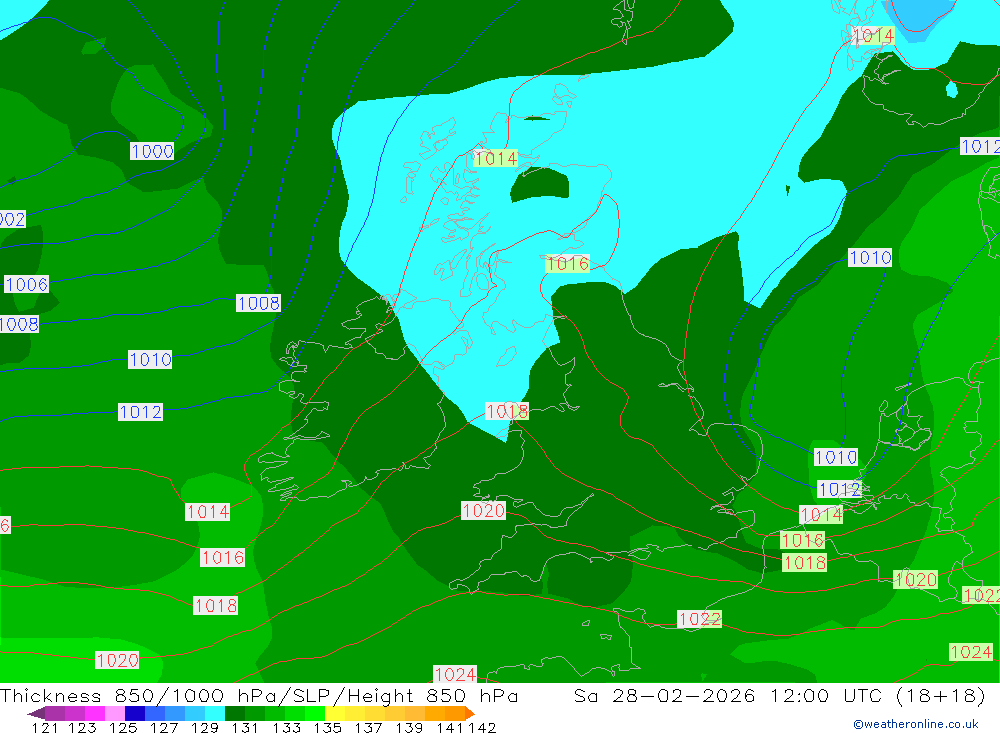Select the bright yellow swatch in the legend
Viewport: 1000px width, 733px height.
[335, 713]
